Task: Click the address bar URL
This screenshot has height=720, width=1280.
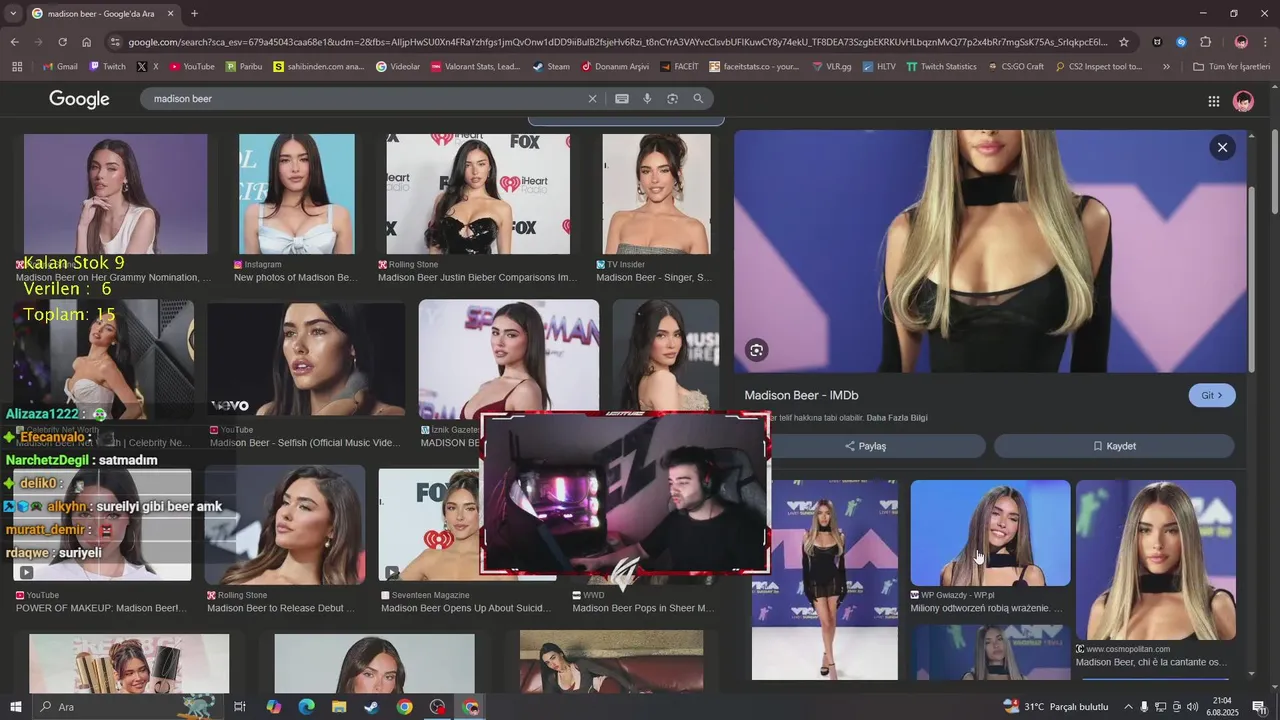Action: coord(617,42)
